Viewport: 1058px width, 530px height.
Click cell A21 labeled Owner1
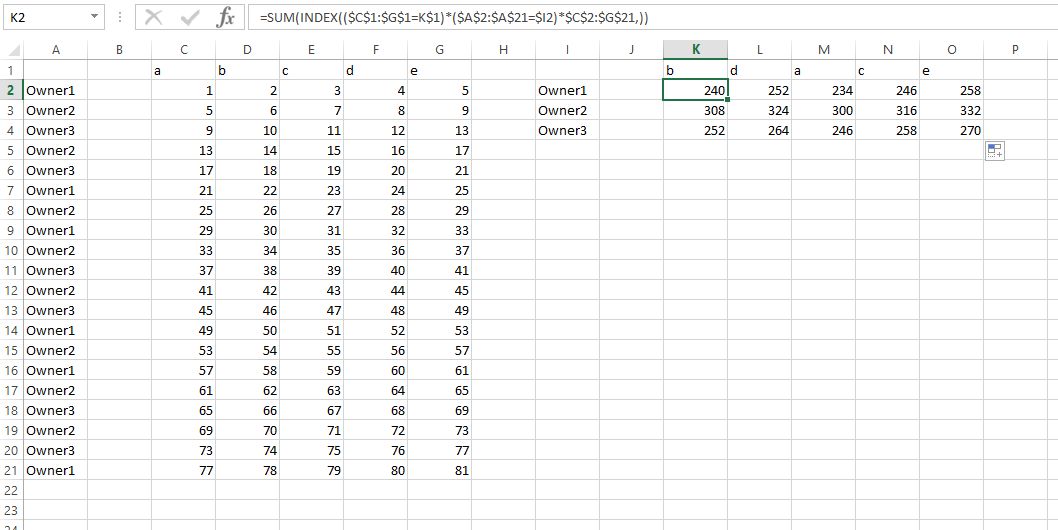(x=55, y=471)
